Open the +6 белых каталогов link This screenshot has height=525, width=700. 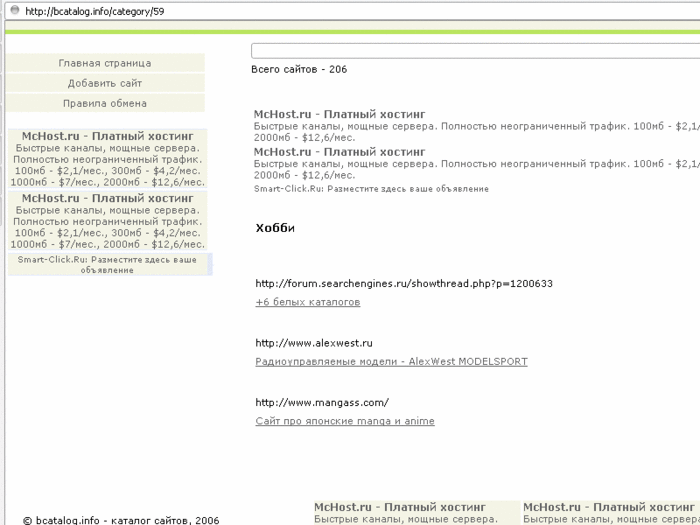(x=308, y=302)
